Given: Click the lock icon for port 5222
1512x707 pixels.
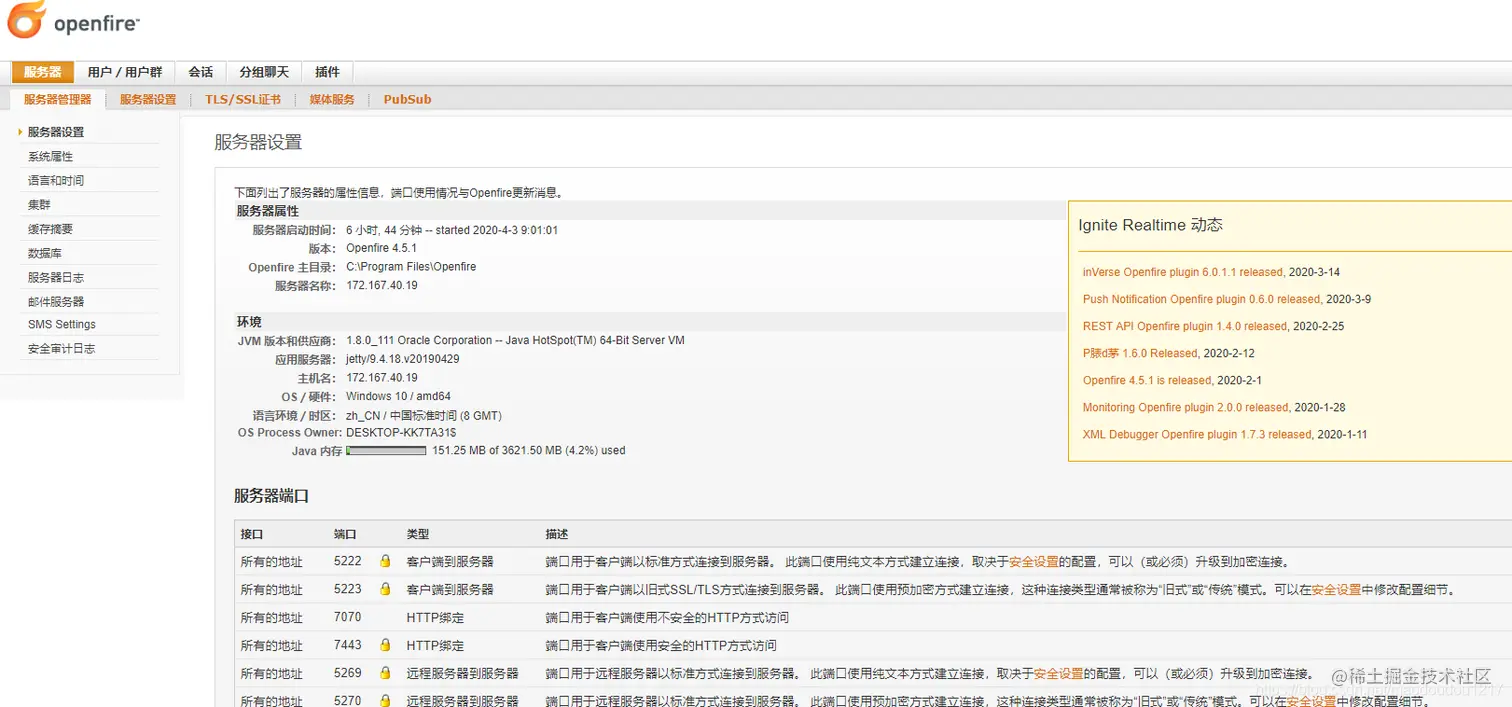Looking at the screenshot, I should tap(385, 561).
